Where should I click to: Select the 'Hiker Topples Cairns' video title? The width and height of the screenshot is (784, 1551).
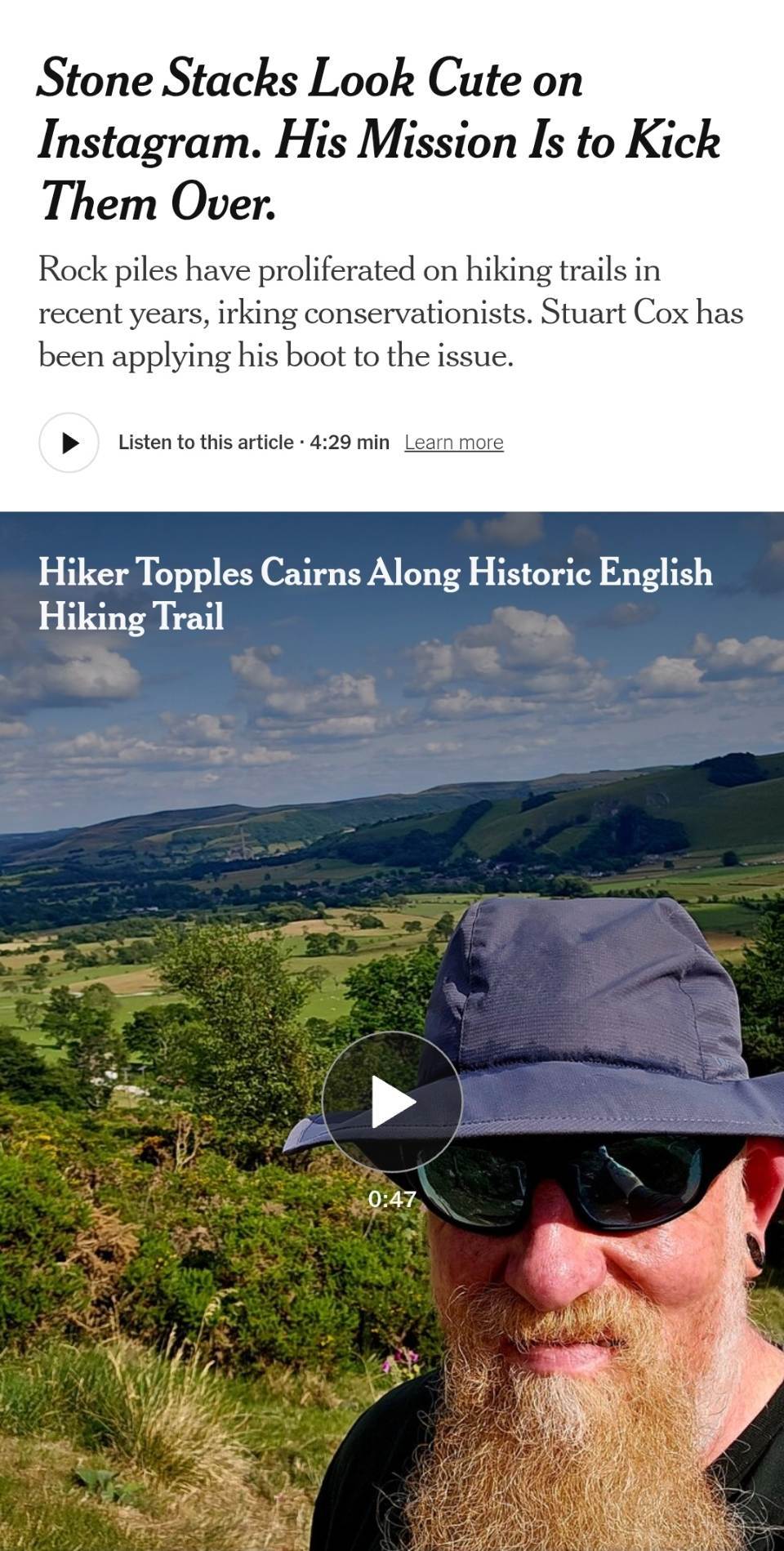click(x=375, y=594)
